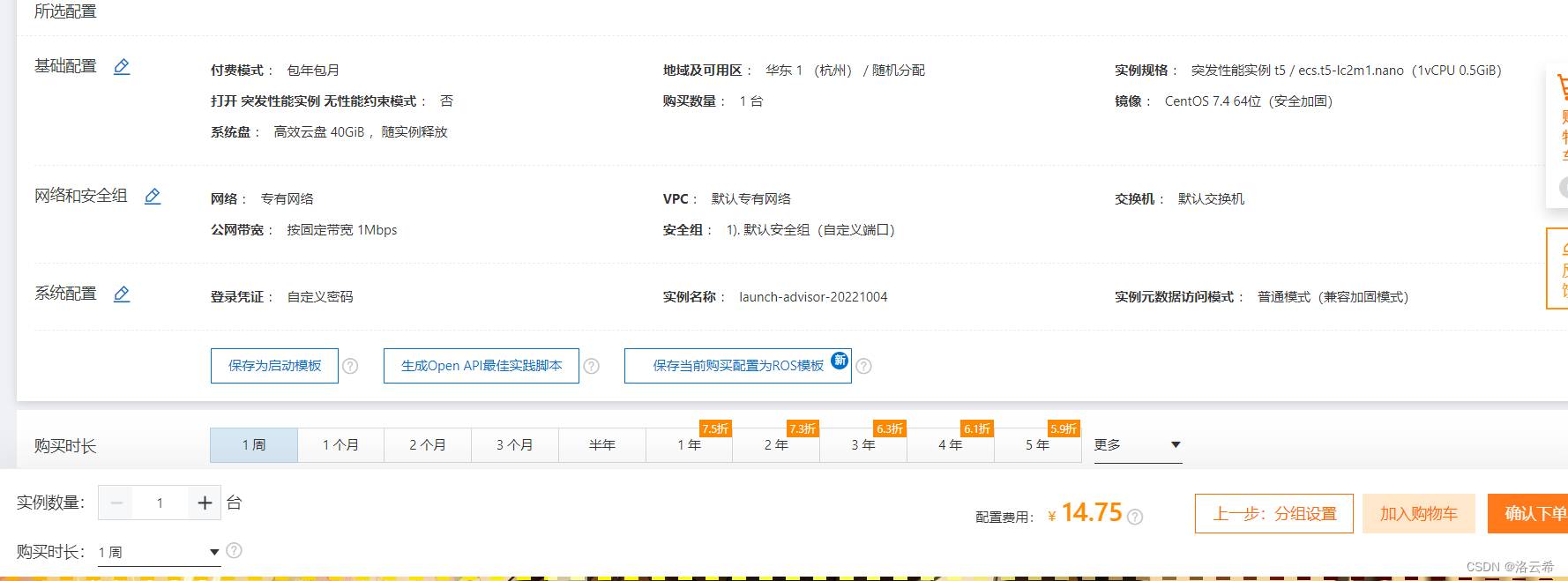Click 加入购物车 to add to cart
The height and width of the screenshot is (581, 1568).
click(1418, 513)
